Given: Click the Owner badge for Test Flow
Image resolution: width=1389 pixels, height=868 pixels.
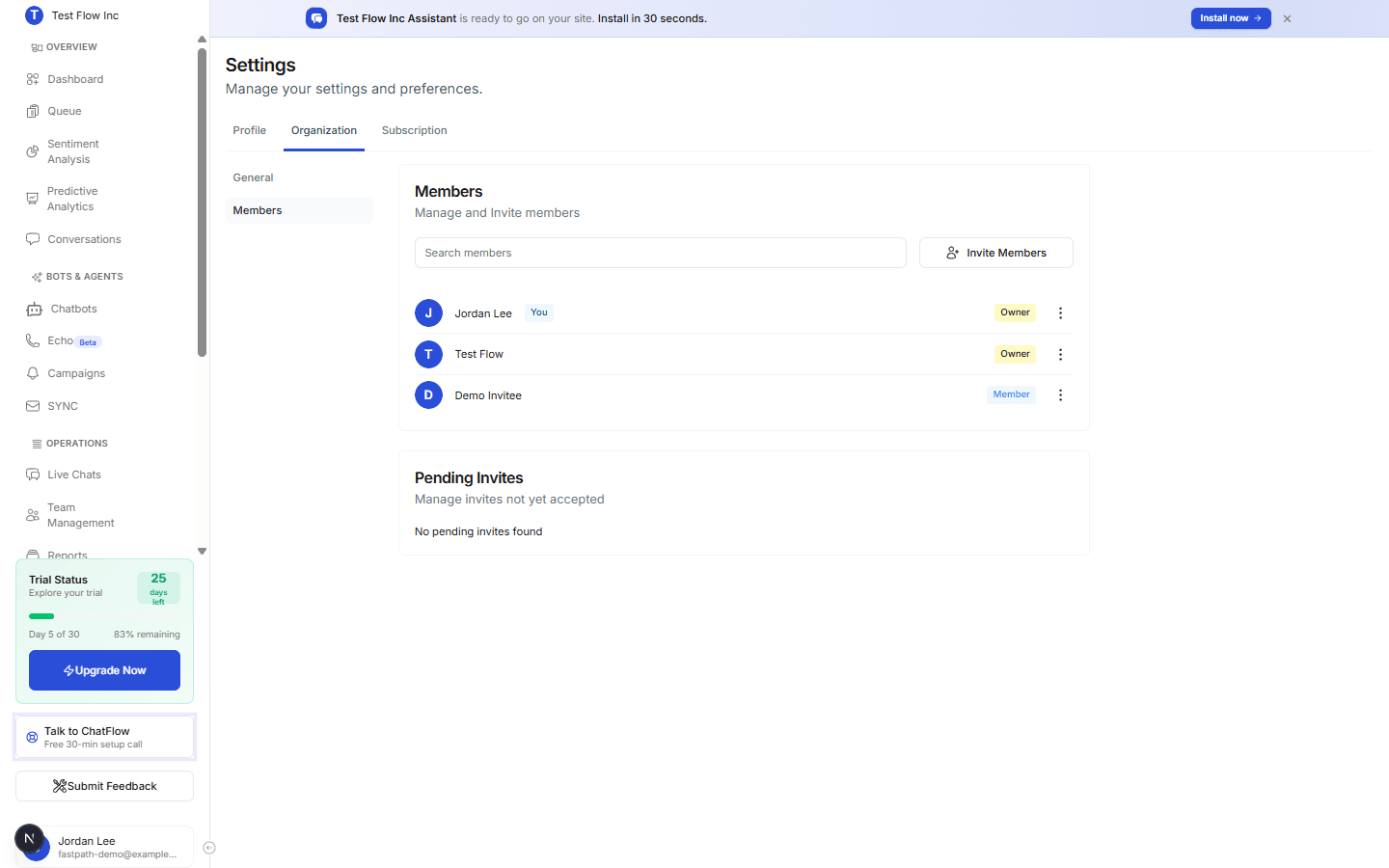Looking at the screenshot, I should click(x=1015, y=354).
